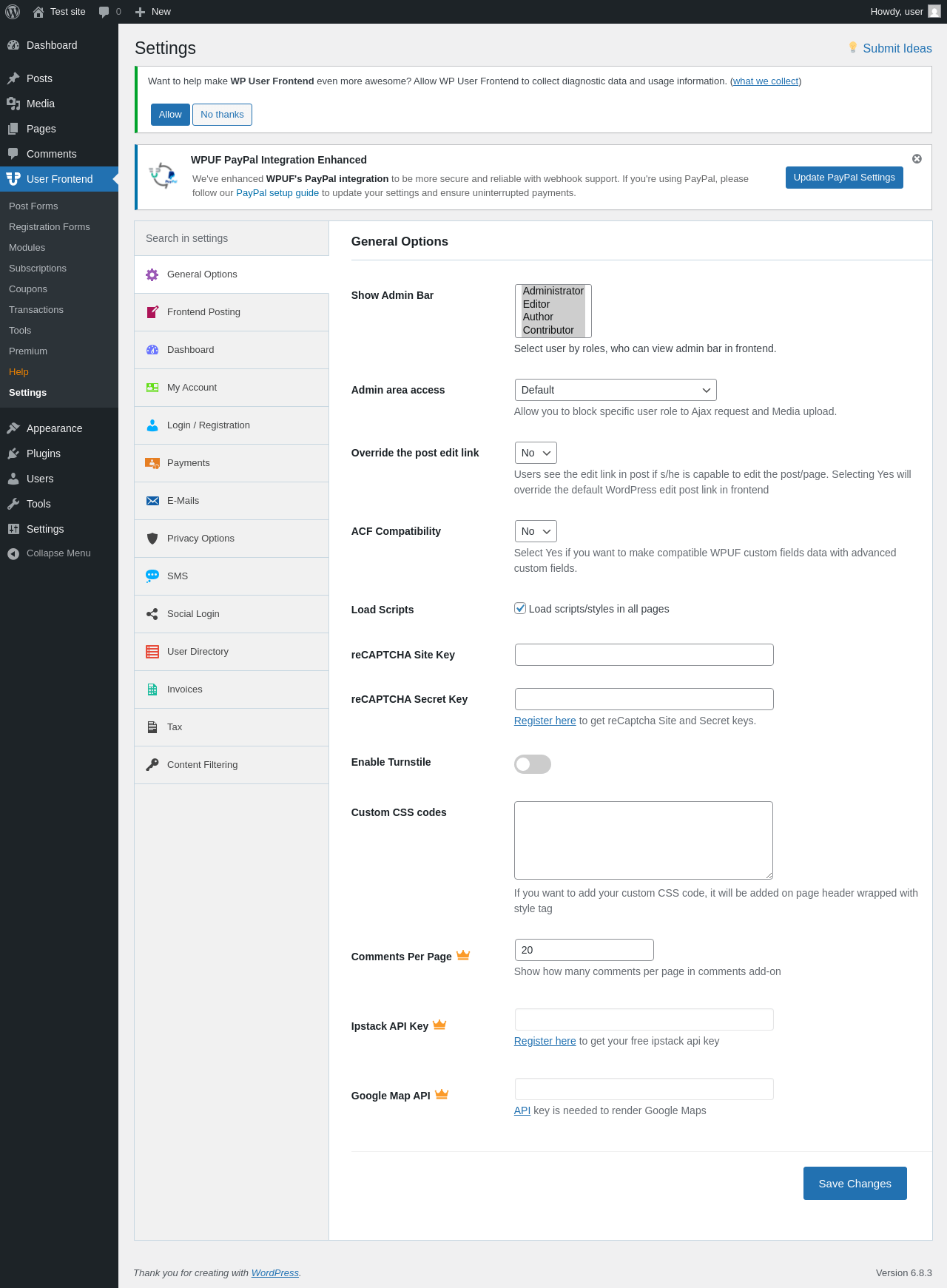Click the Frontend Posting edit icon

pyautogui.click(x=152, y=312)
